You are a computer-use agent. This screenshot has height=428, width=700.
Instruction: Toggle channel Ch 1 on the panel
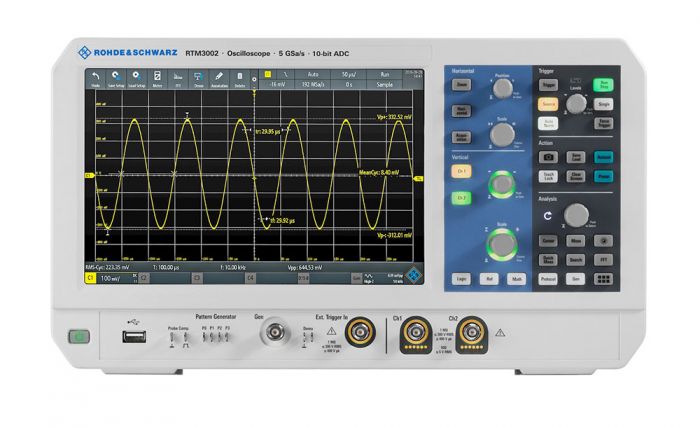point(461,173)
